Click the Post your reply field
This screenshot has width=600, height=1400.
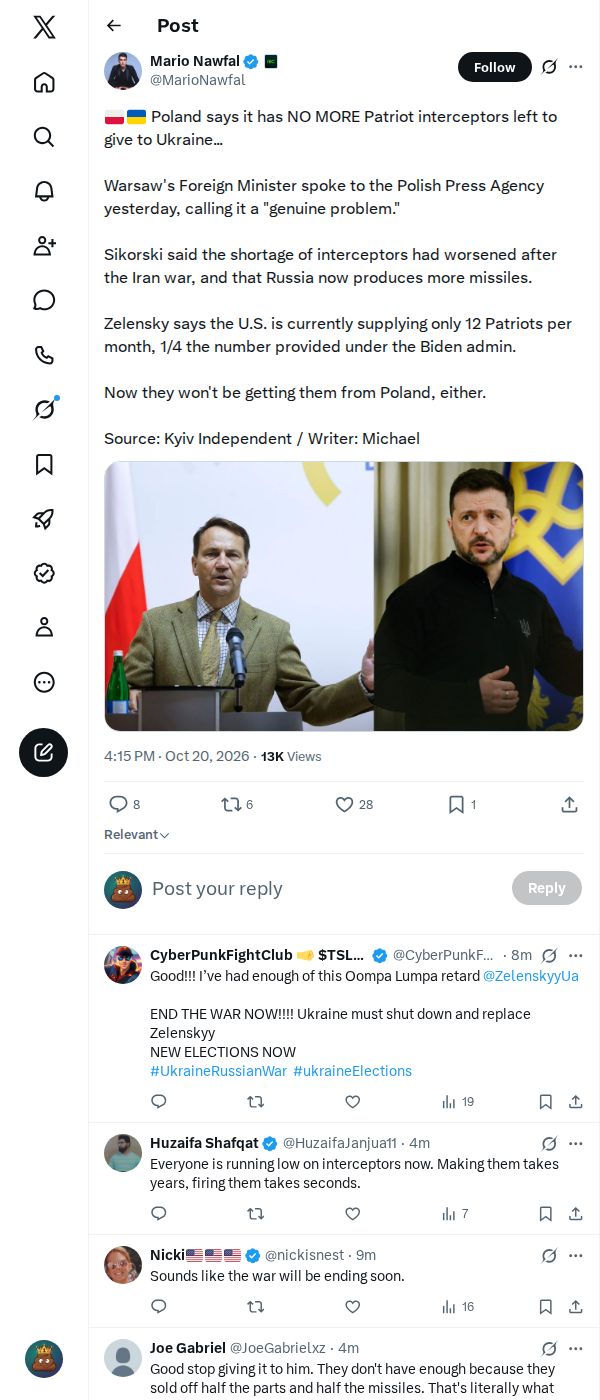tap(325, 888)
